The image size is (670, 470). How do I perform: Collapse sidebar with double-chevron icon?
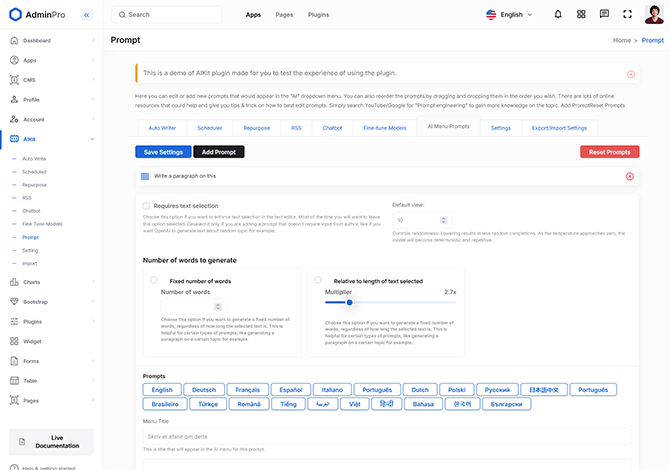click(x=87, y=15)
